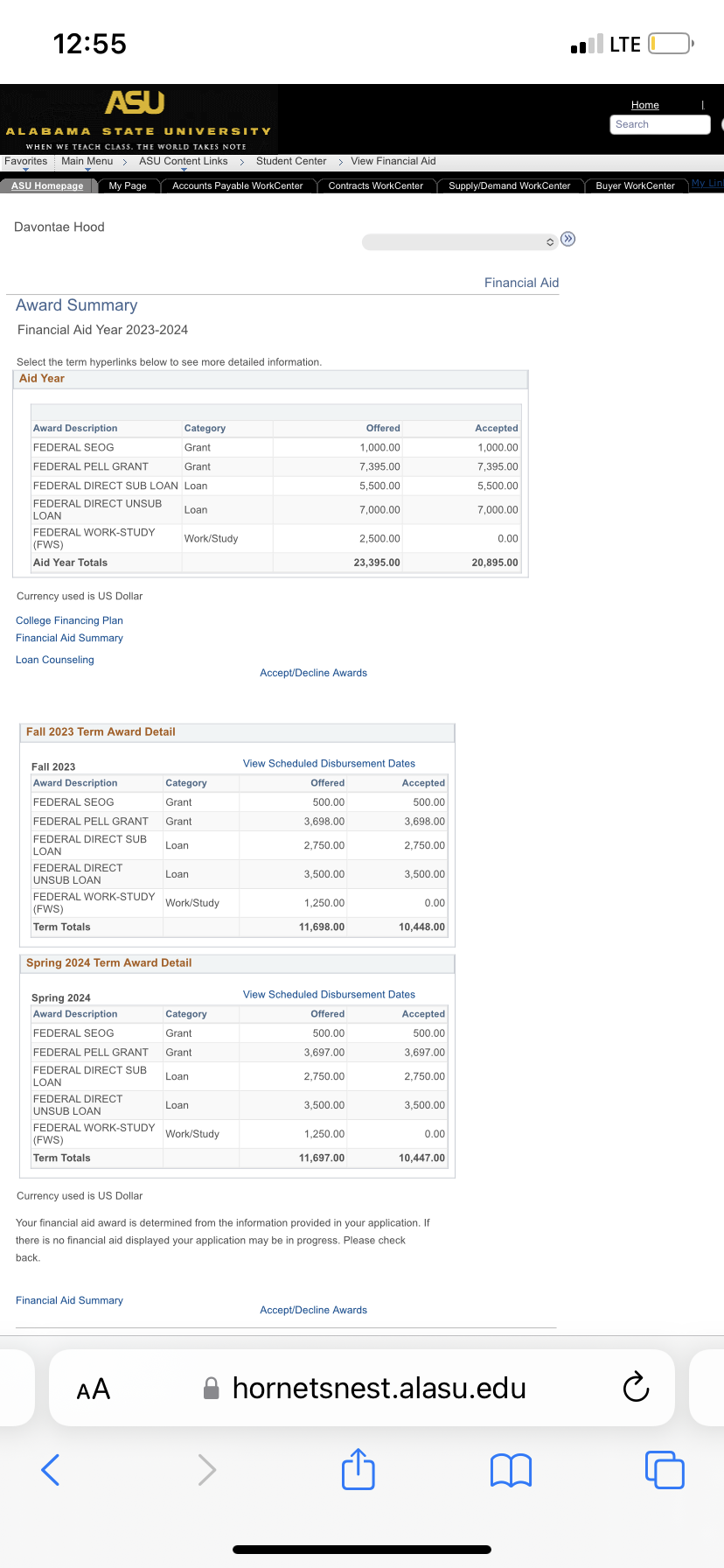Click the 2,500.00 work-study offered amount
This screenshot has height=1568, width=724.
click(379, 539)
